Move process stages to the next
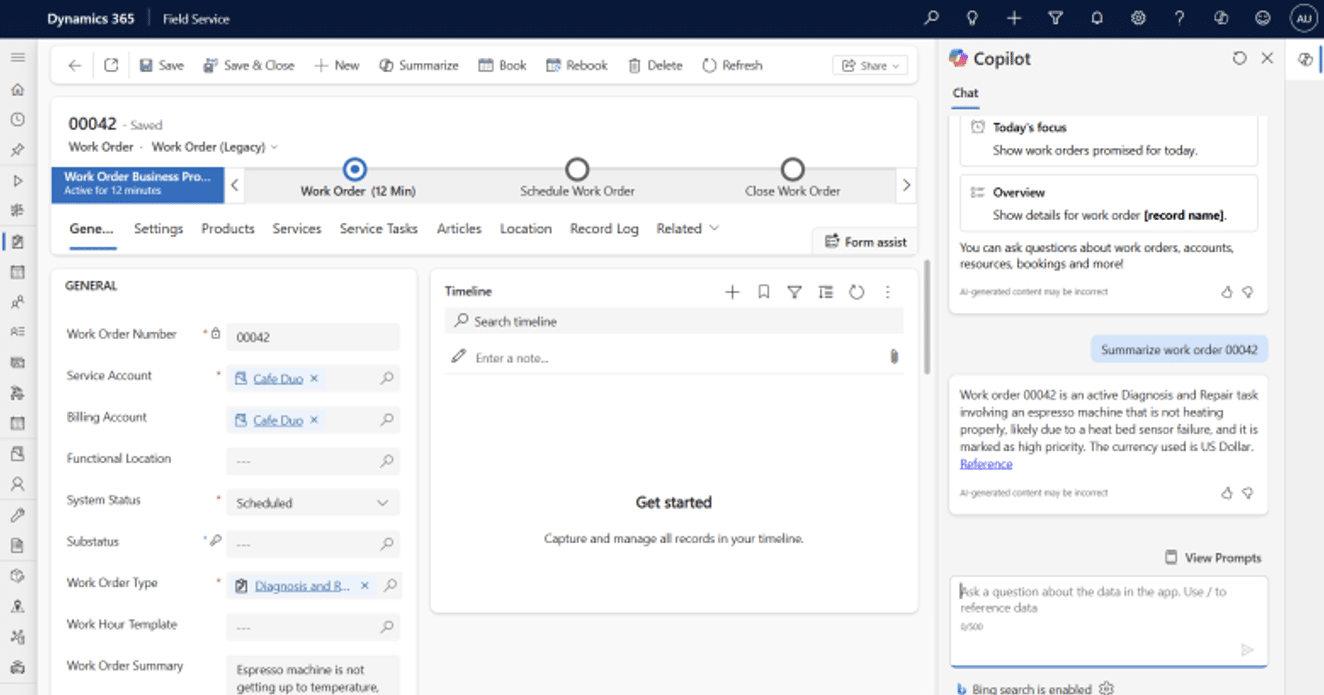This screenshot has width=1324, height=695. [x=906, y=185]
